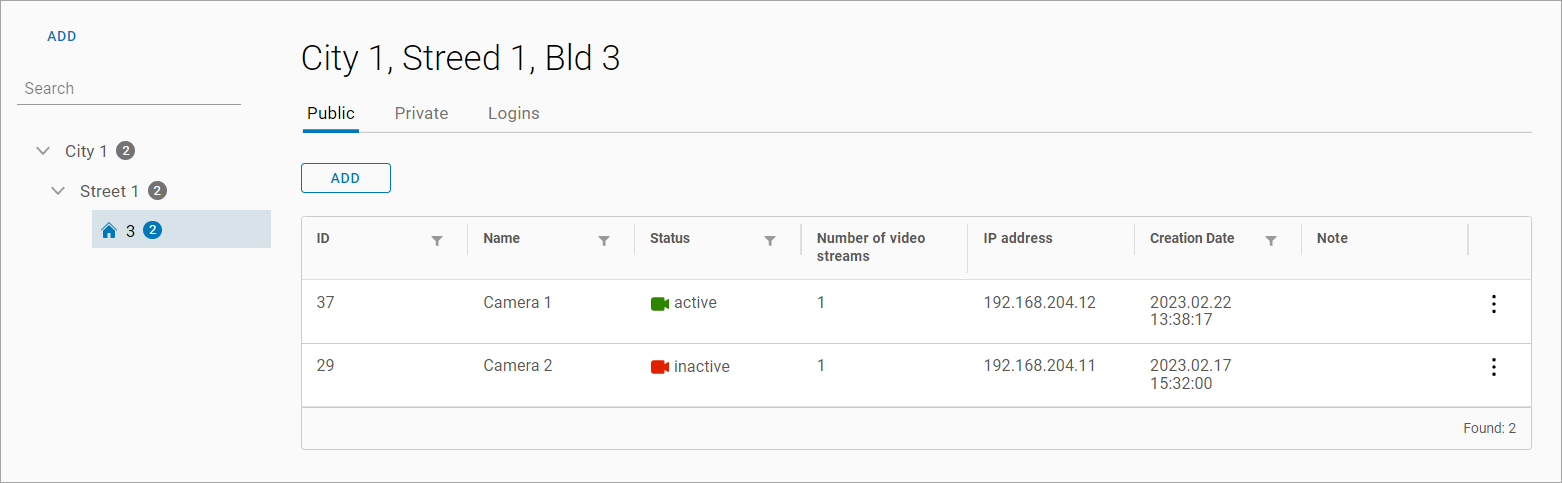This screenshot has height=483, width=1562.
Task: Click the green active camera icon
Action: pos(659,303)
